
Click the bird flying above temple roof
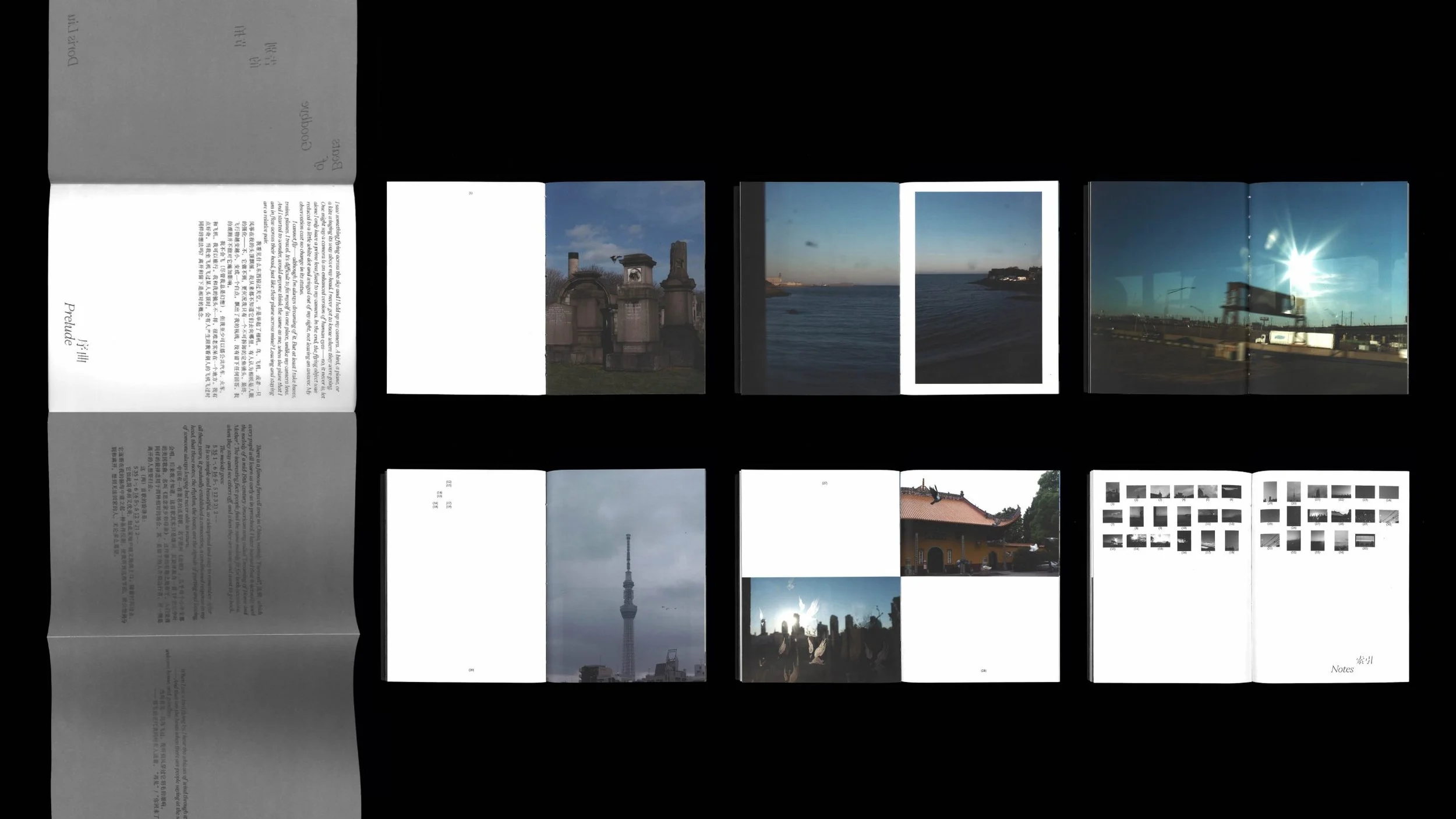click(934, 495)
